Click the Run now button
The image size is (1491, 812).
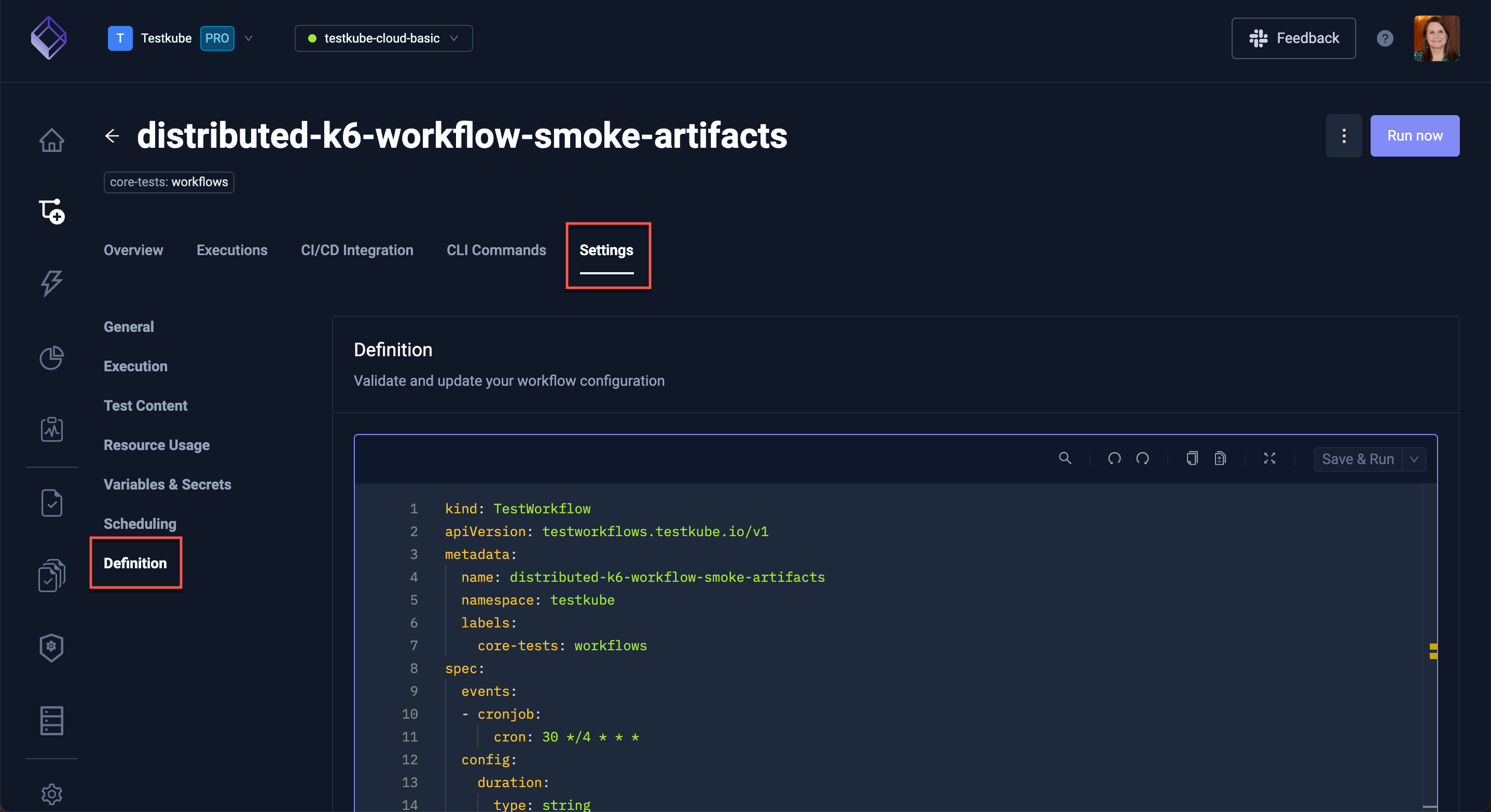(x=1414, y=135)
